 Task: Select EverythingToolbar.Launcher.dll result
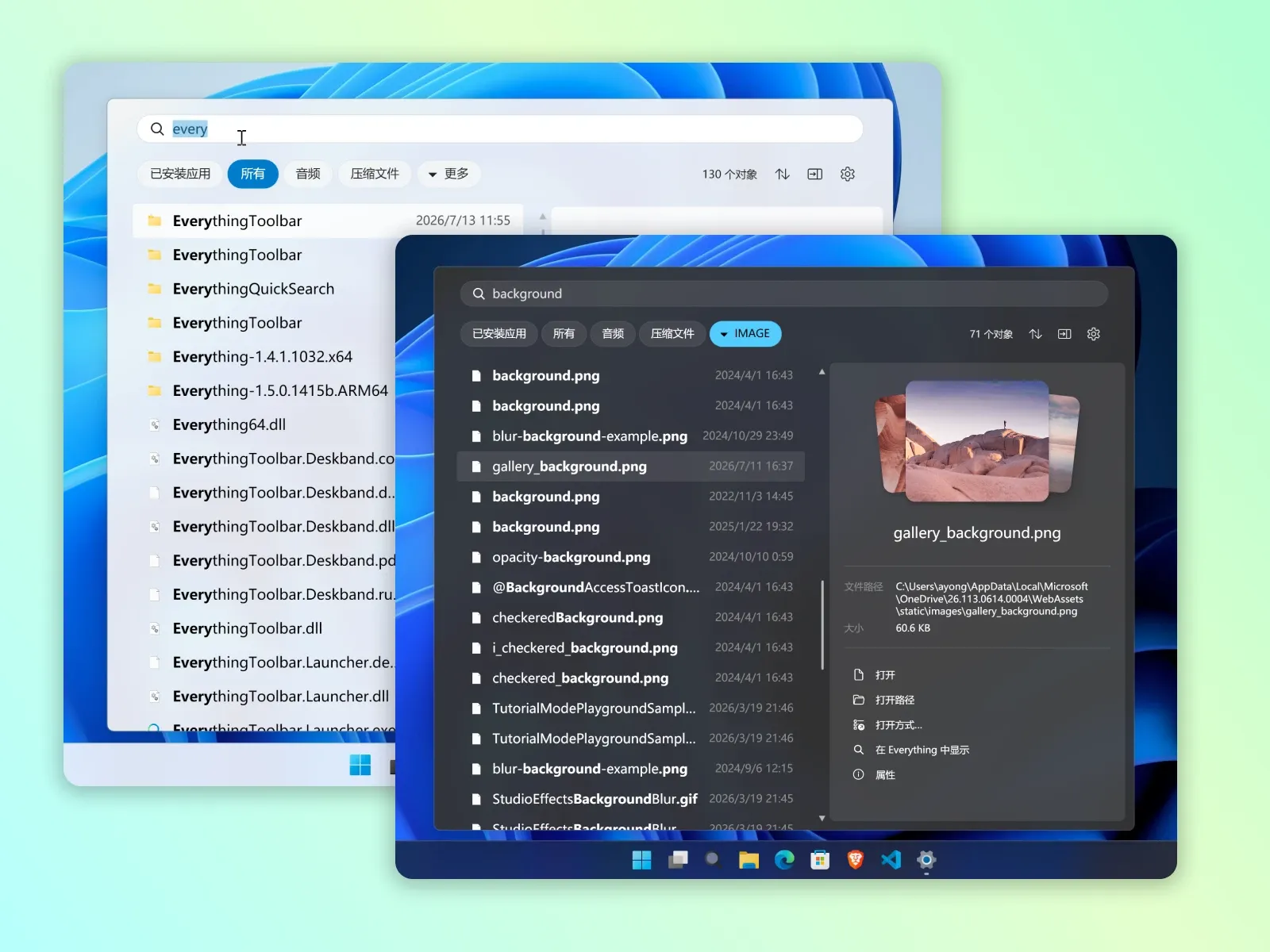coord(264,697)
